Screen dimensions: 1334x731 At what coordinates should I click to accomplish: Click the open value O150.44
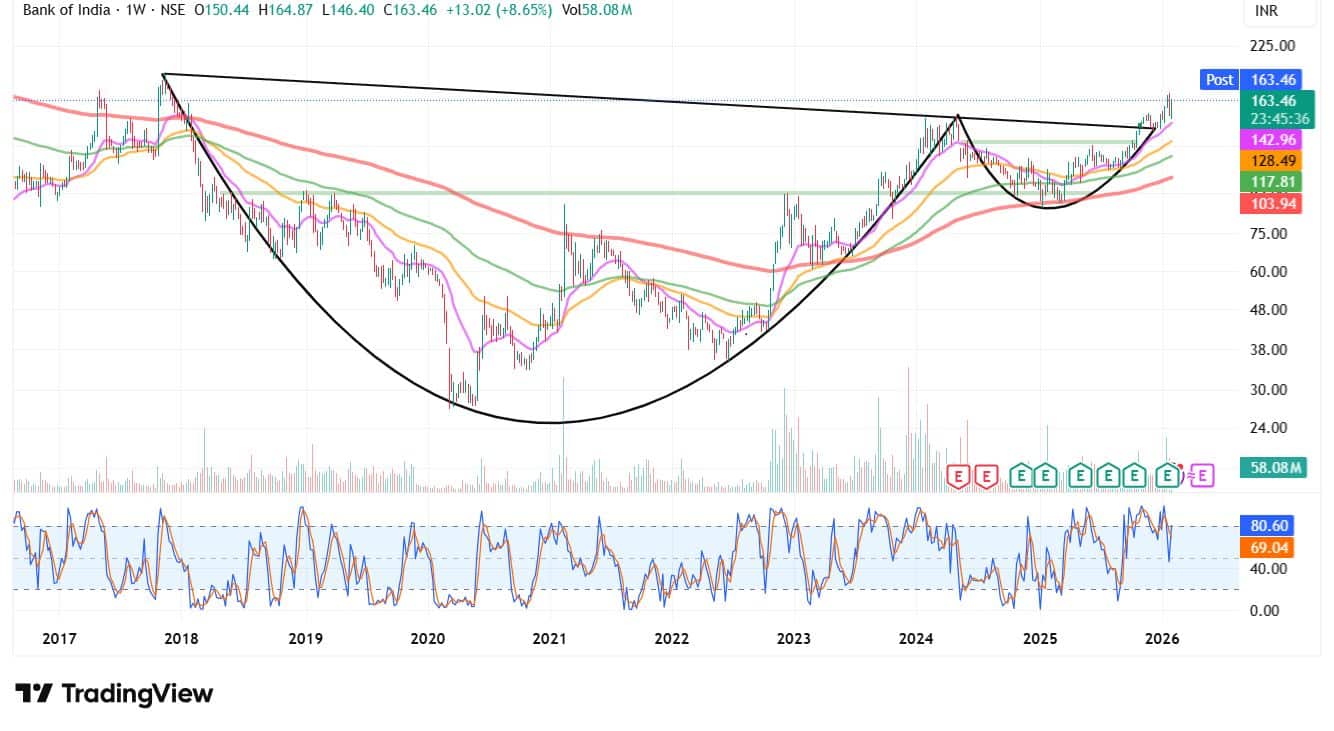click(221, 10)
